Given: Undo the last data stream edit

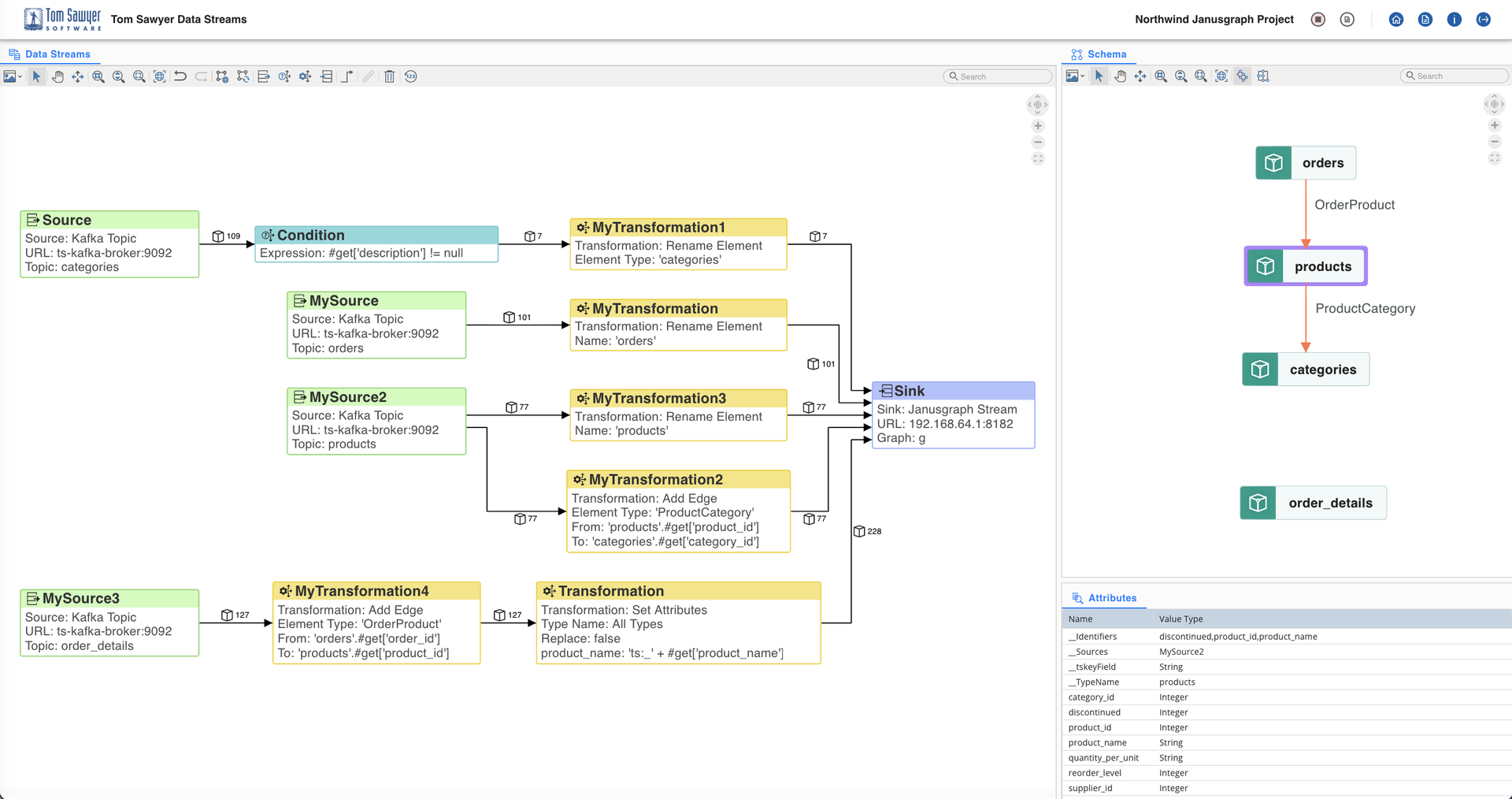Looking at the screenshot, I should (180, 76).
